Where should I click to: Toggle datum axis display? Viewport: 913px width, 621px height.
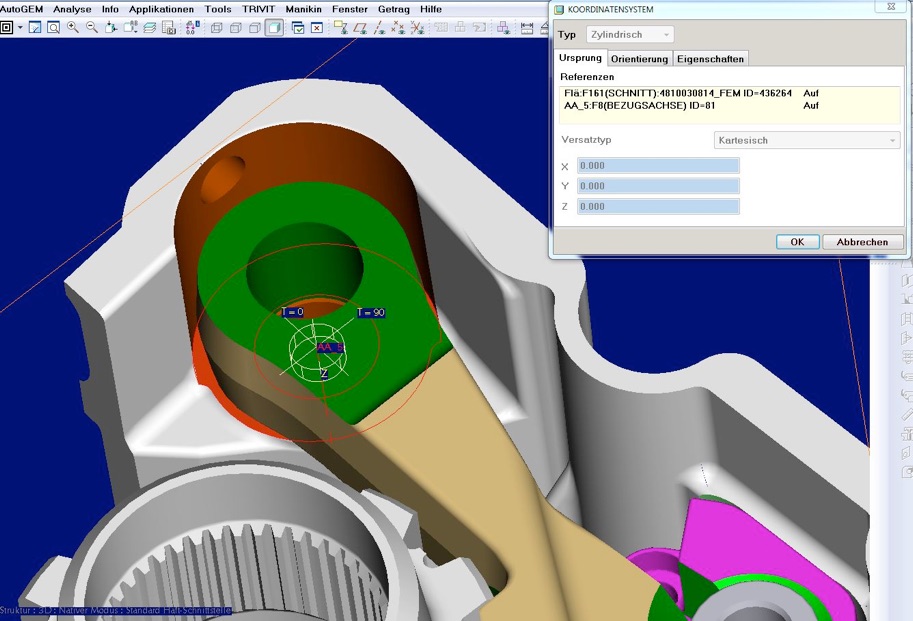[x=380, y=27]
